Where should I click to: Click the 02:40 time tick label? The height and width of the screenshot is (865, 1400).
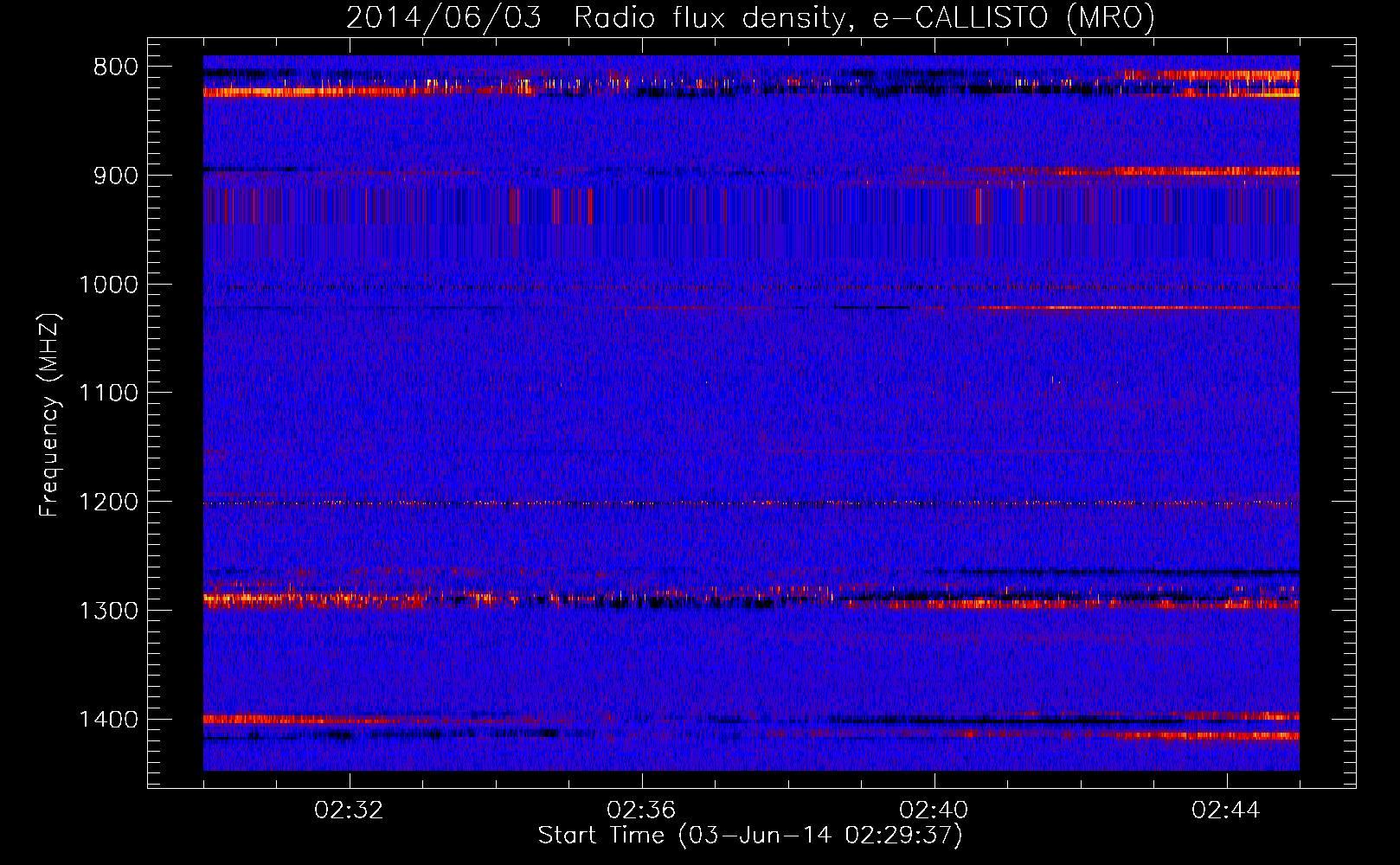[934, 811]
